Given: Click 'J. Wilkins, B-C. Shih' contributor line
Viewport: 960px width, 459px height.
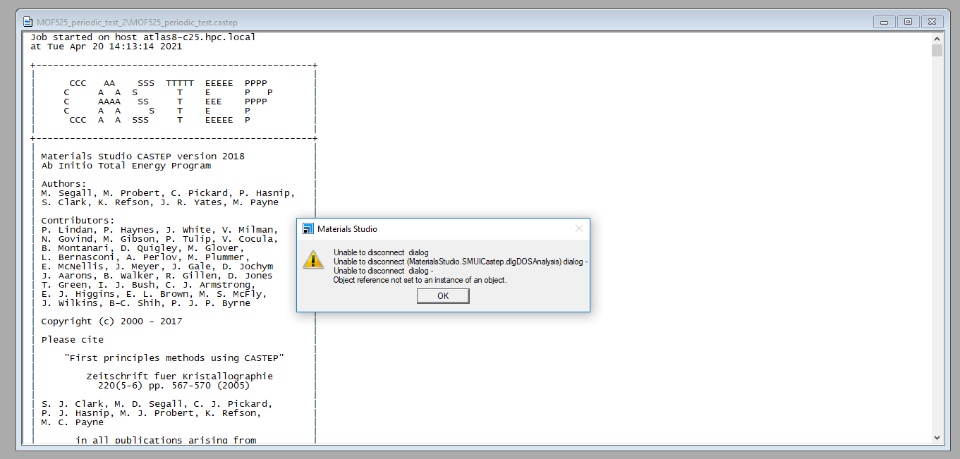Looking at the screenshot, I should (x=146, y=303).
